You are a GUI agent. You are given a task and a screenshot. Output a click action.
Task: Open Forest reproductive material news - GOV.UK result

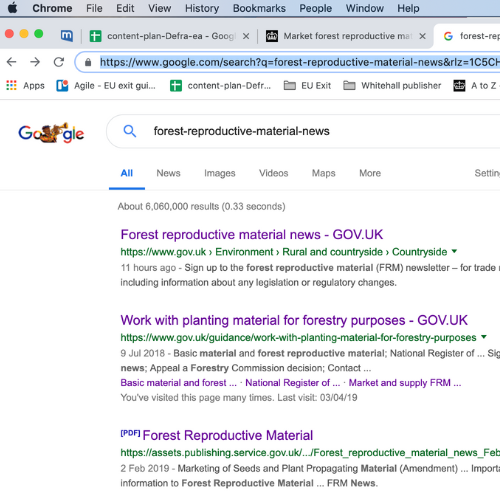click(252, 234)
